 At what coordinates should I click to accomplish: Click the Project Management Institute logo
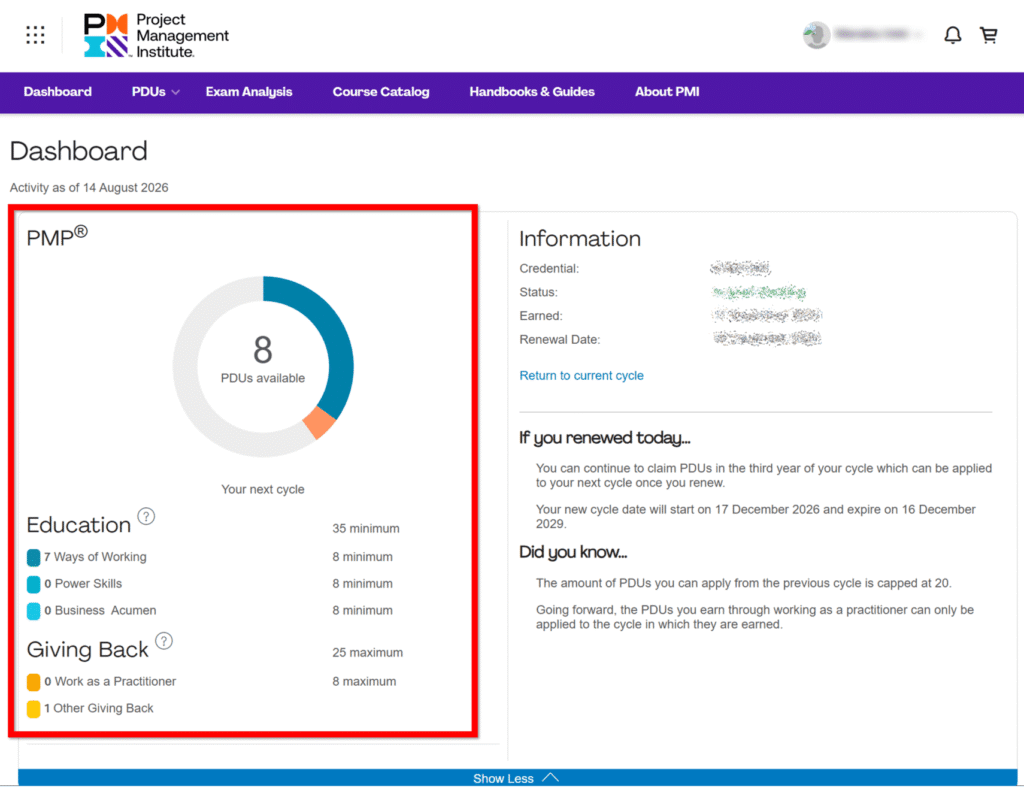pyautogui.click(x=156, y=35)
